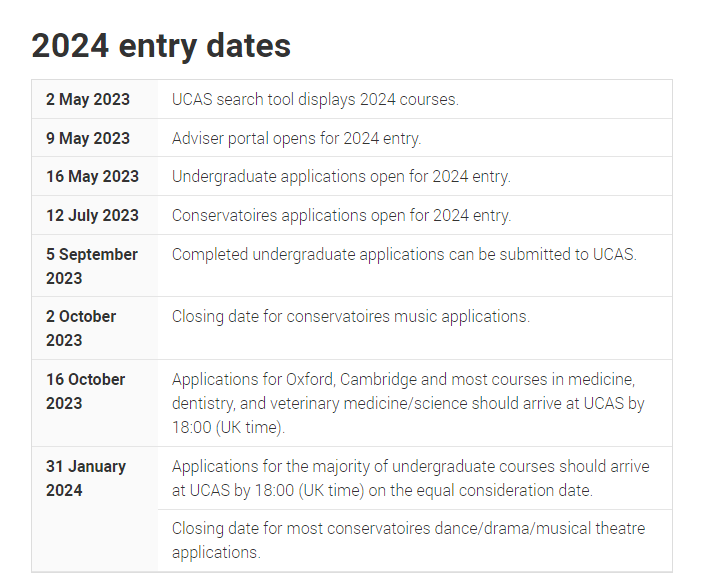Click 'UCAS search tool displays 2024 courses' text
This screenshot has width=702, height=584.
coord(315,99)
